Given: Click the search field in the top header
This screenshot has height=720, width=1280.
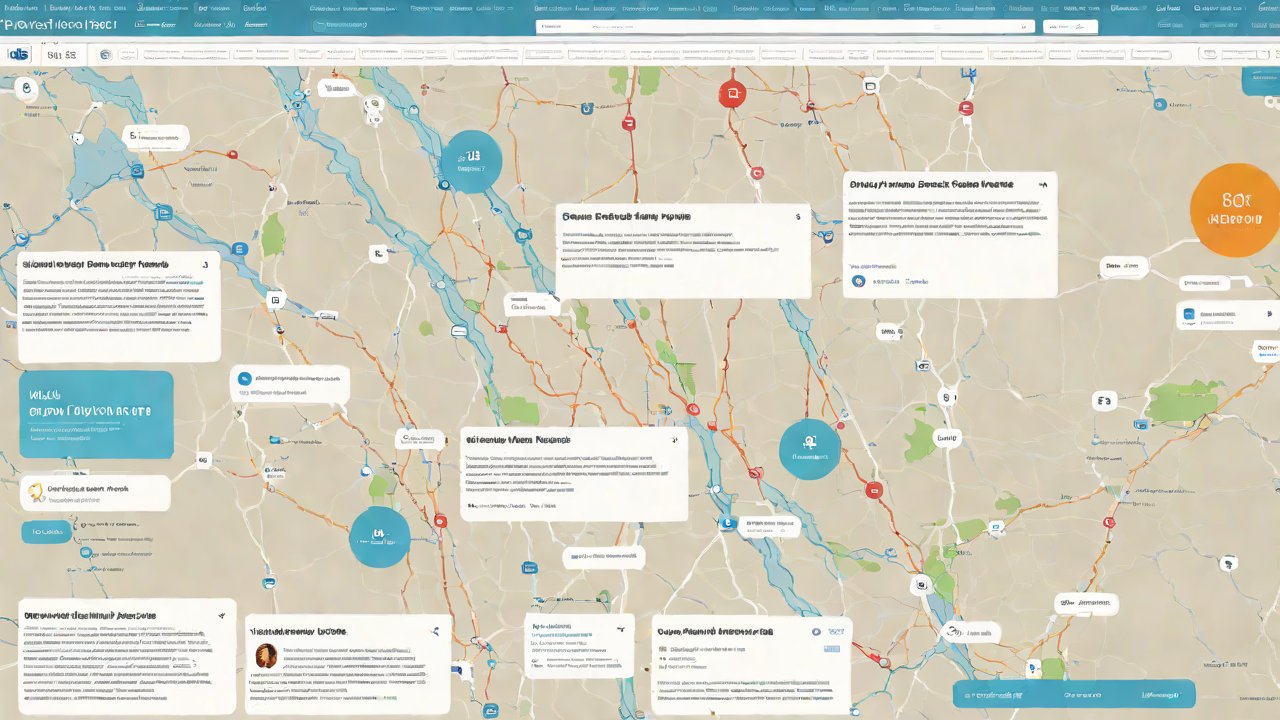Looking at the screenshot, I should 783,27.
